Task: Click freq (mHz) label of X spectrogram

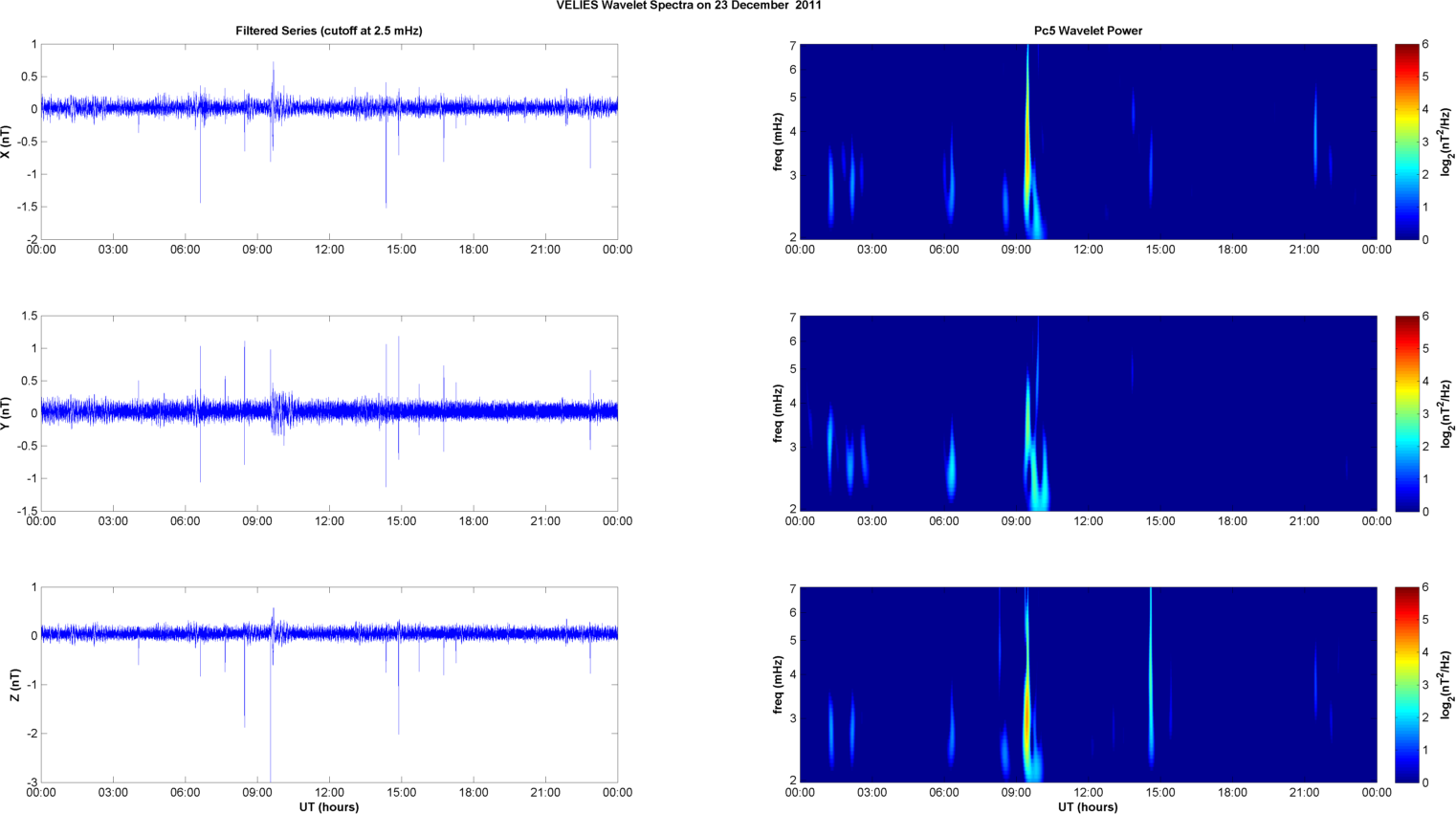Action: [x=779, y=142]
